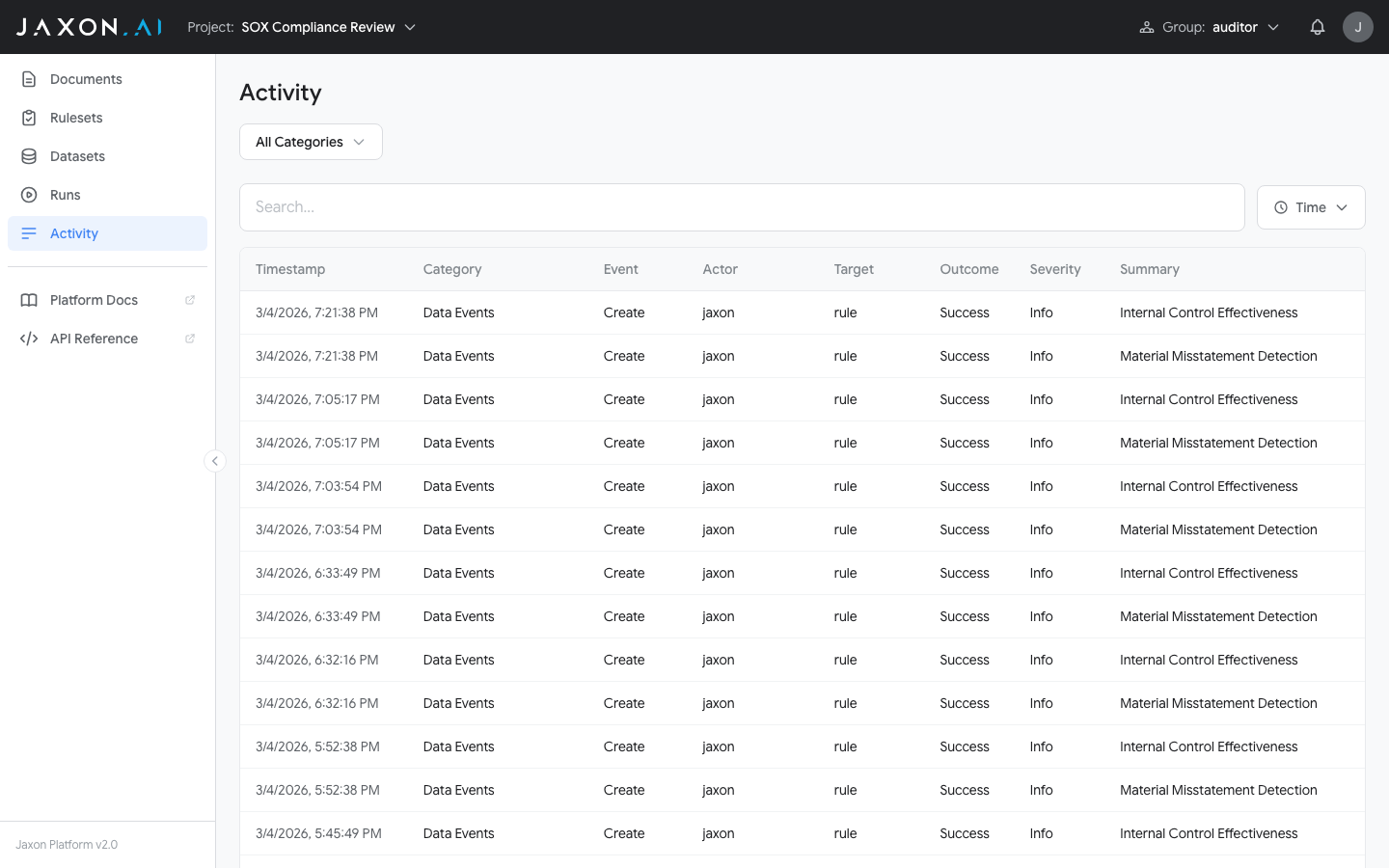Screen dimensions: 1389x868
Task: Click the notification bell icon
Action: tap(1318, 26)
